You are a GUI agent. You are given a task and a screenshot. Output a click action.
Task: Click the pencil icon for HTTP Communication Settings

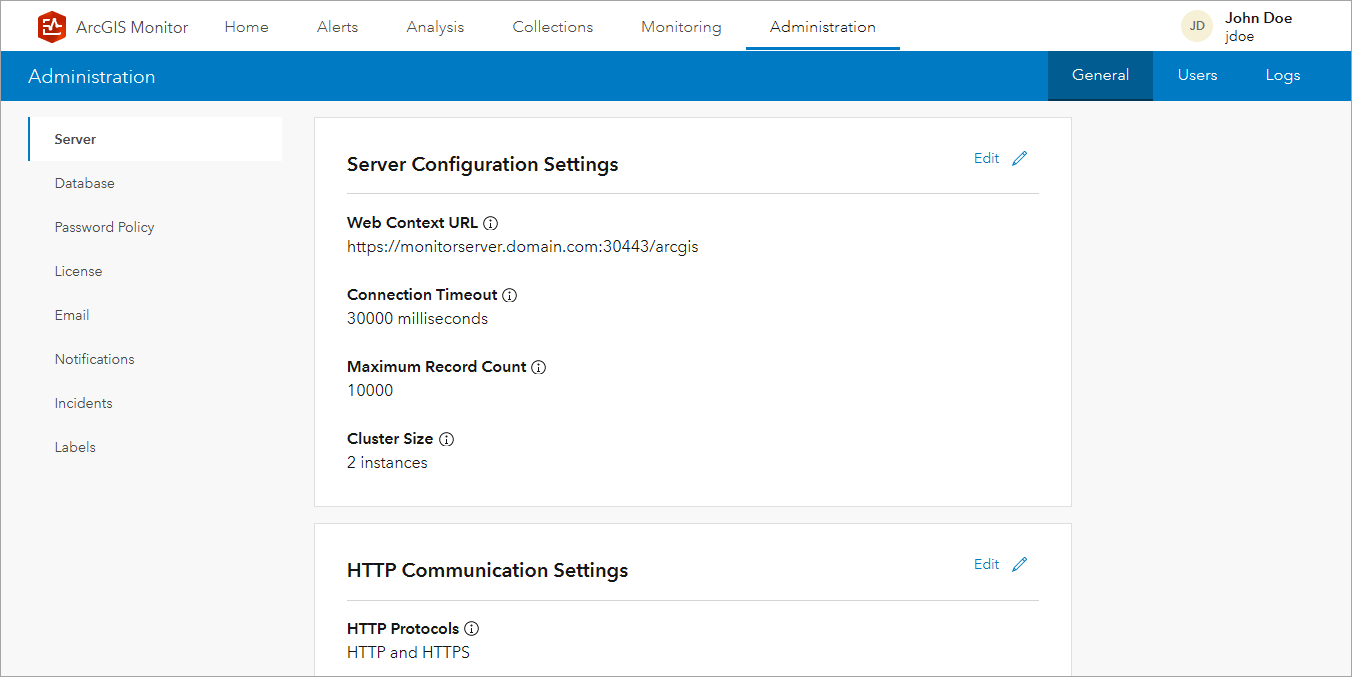[x=1020, y=564]
